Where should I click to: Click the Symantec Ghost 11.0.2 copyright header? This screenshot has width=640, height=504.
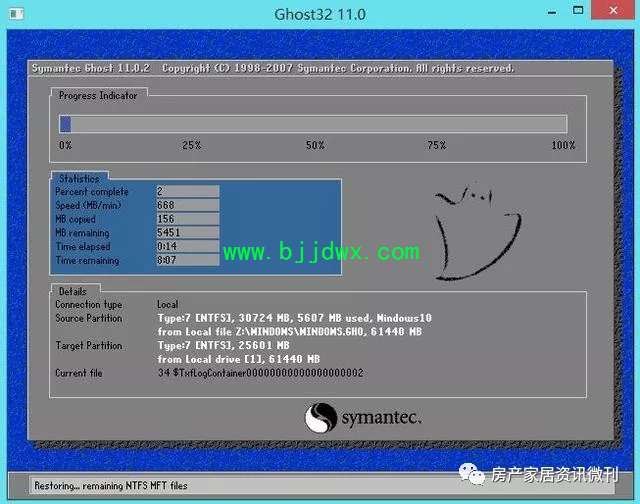pos(273,68)
